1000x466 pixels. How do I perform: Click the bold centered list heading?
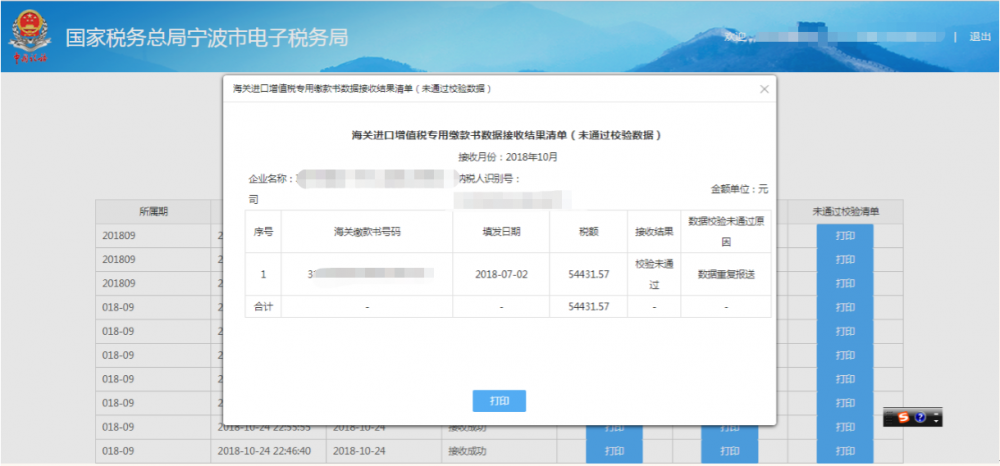point(507,135)
